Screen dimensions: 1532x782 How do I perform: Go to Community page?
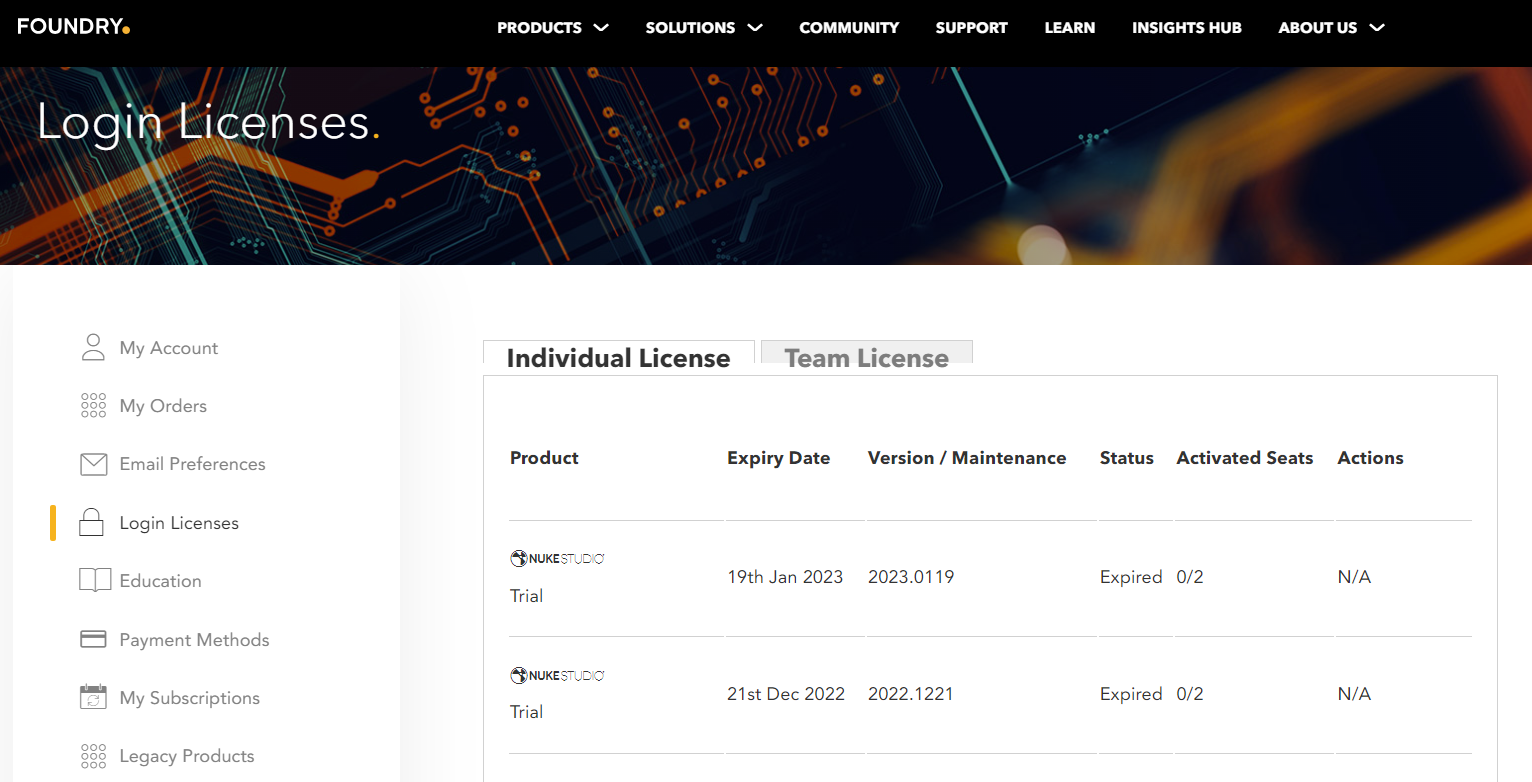tap(849, 28)
